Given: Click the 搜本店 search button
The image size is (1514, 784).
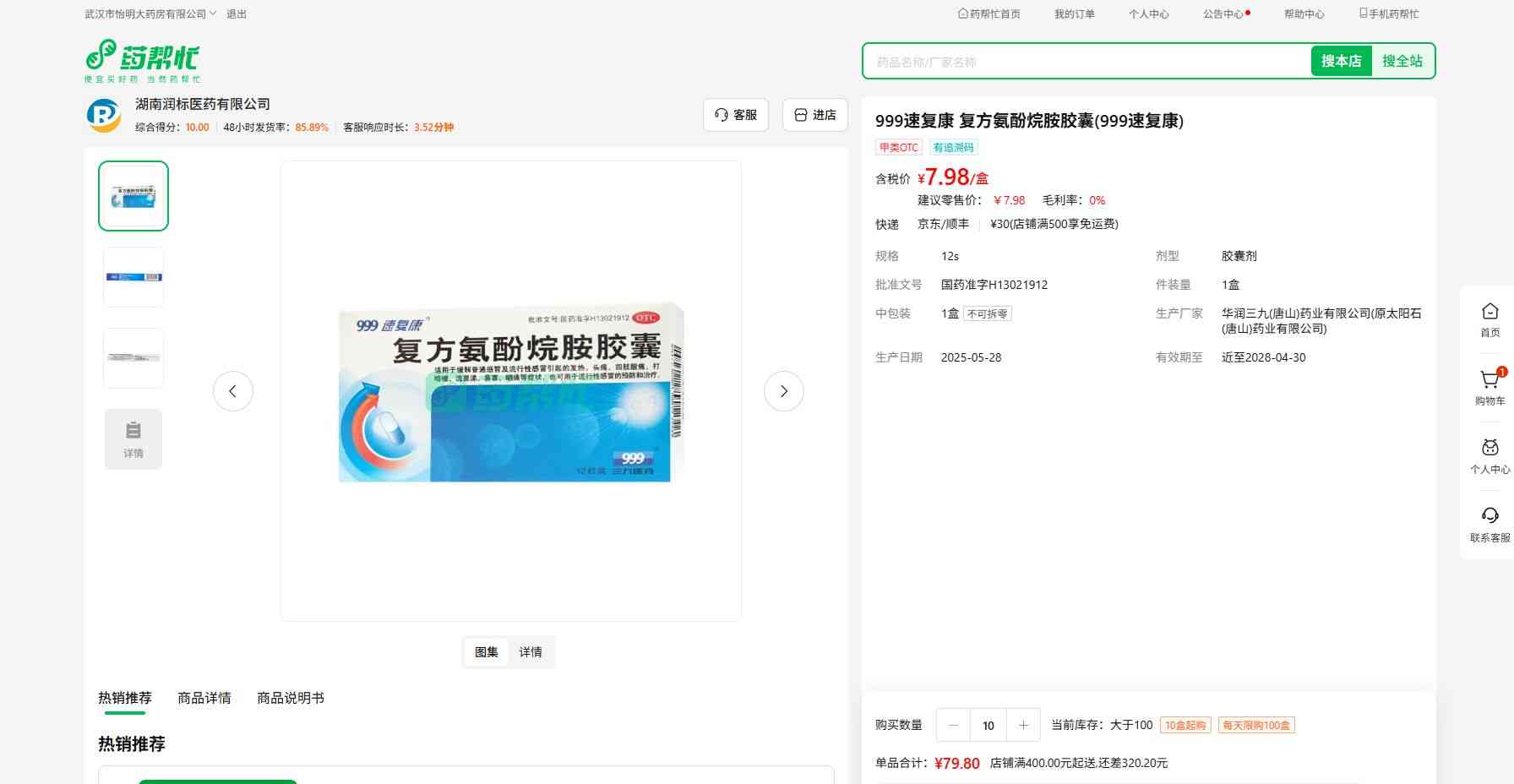Looking at the screenshot, I should coord(1341,61).
